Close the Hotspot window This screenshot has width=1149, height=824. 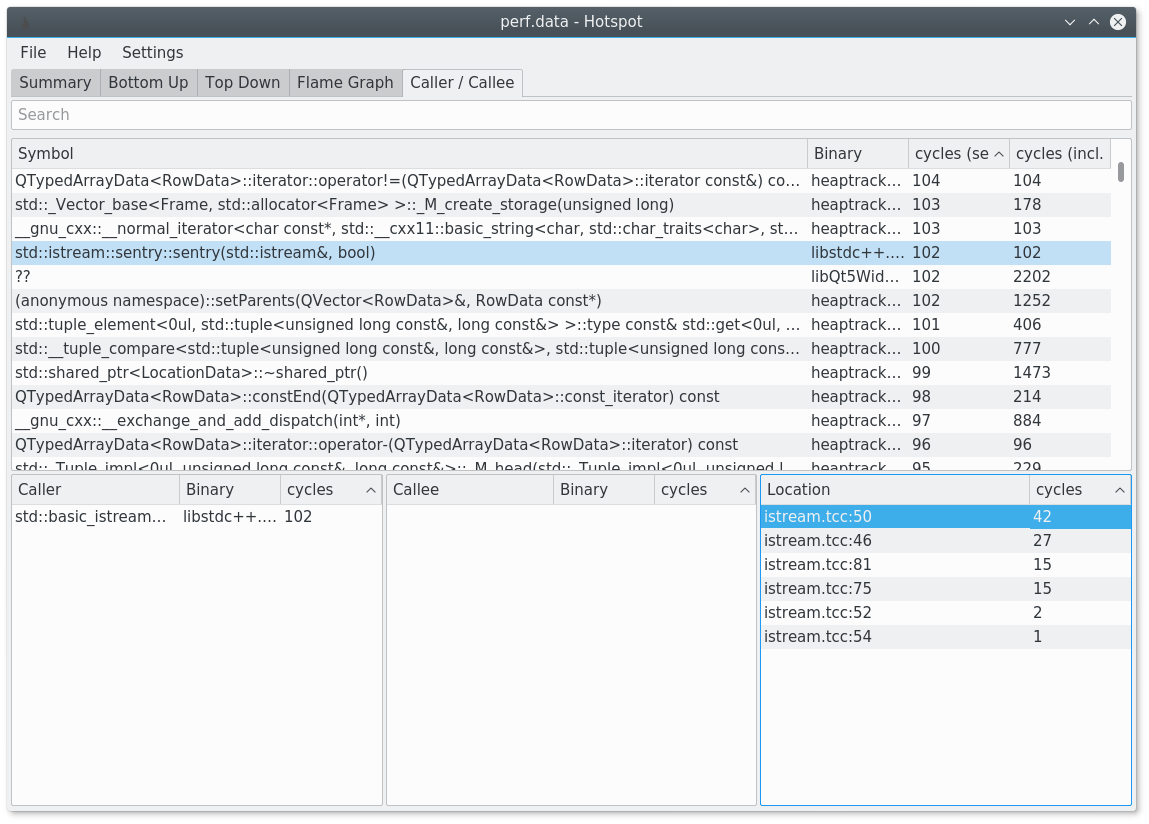point(1118,22)
